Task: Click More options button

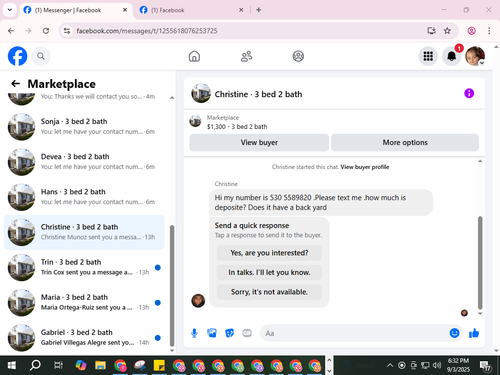Action: (x=405, y=142)
